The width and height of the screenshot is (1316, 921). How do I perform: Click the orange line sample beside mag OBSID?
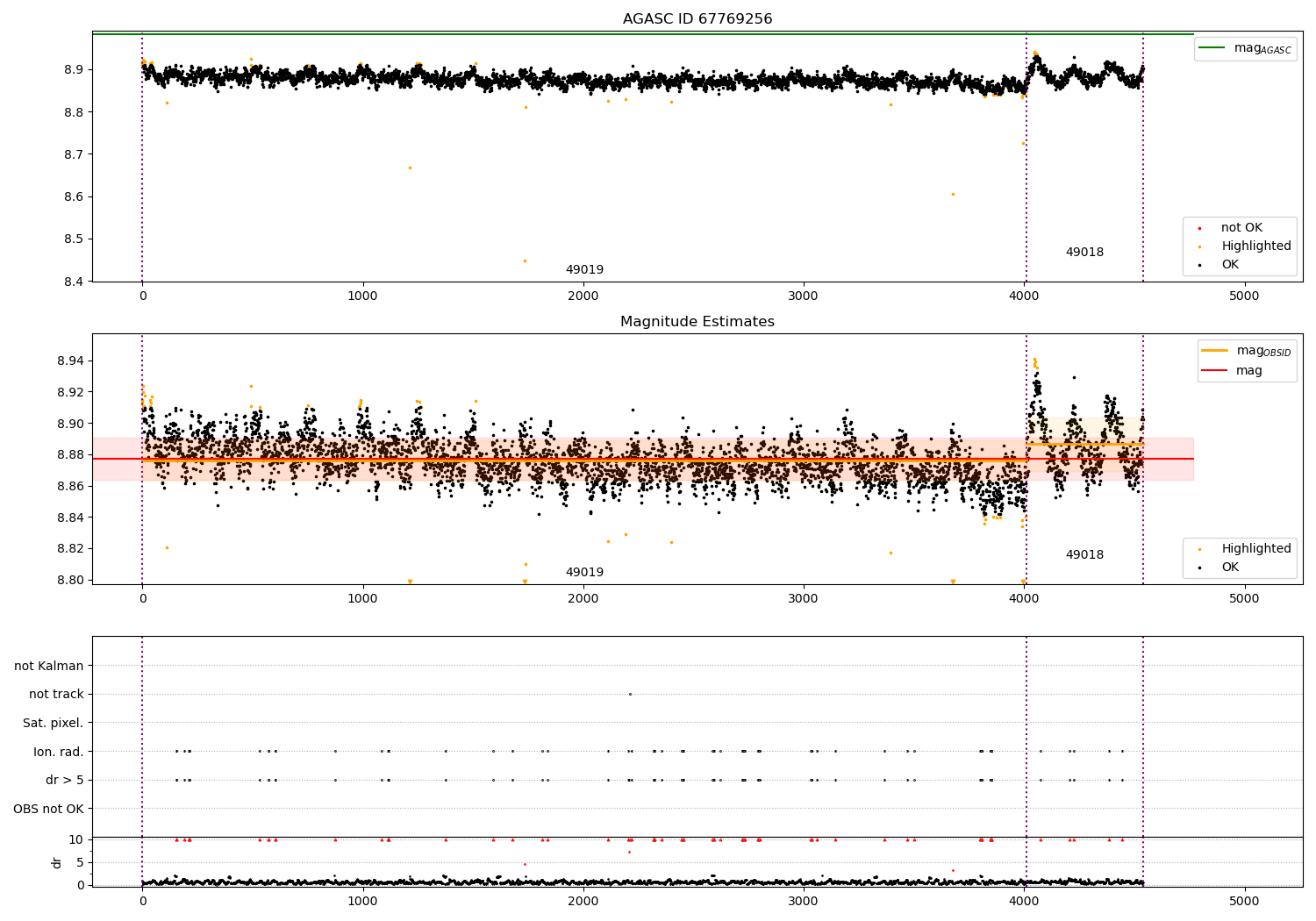point(1215,351)
